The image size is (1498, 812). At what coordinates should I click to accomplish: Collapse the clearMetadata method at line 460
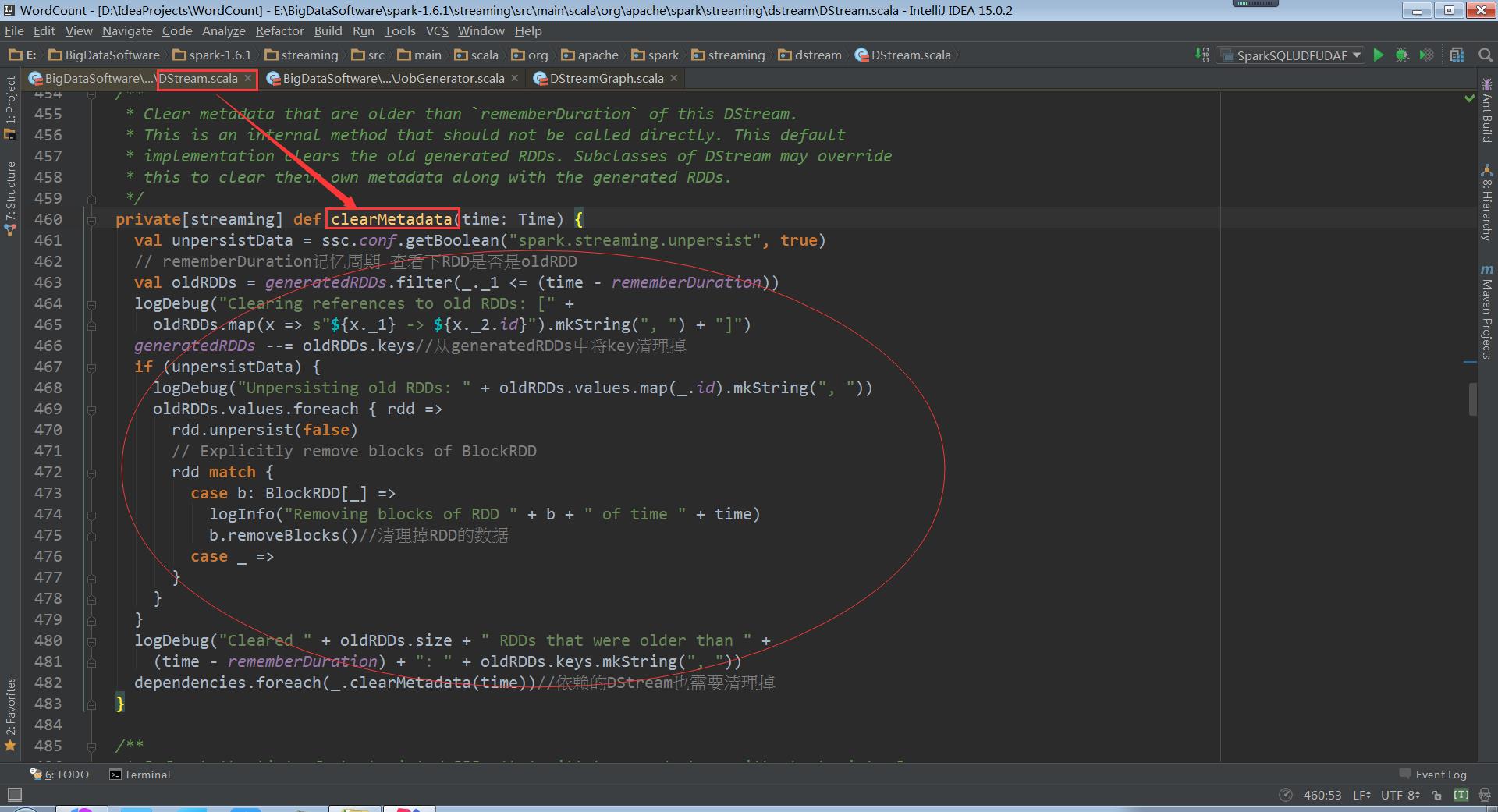[92, 220]
